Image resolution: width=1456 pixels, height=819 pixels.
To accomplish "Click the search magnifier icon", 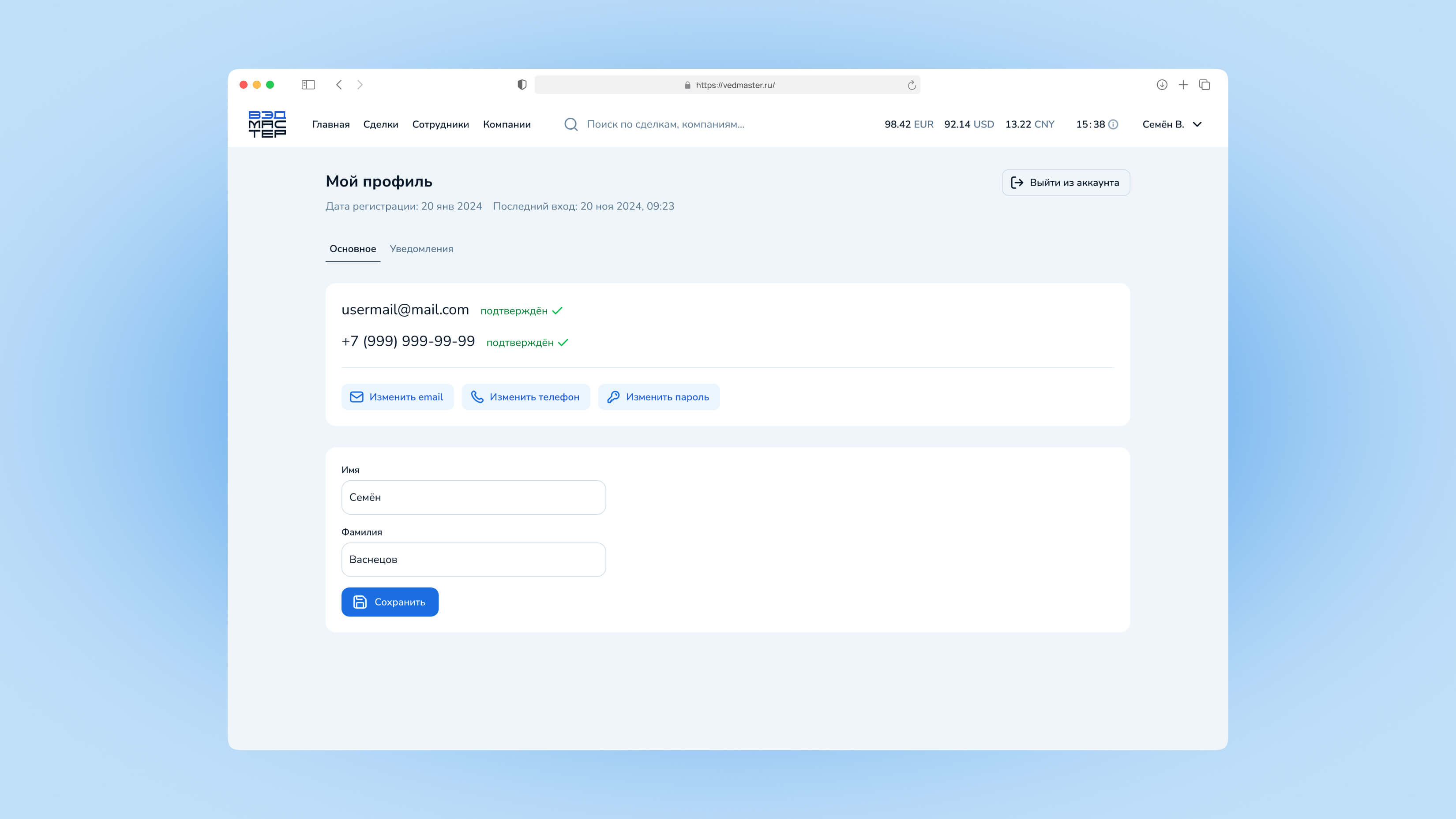I will (571, 124).
